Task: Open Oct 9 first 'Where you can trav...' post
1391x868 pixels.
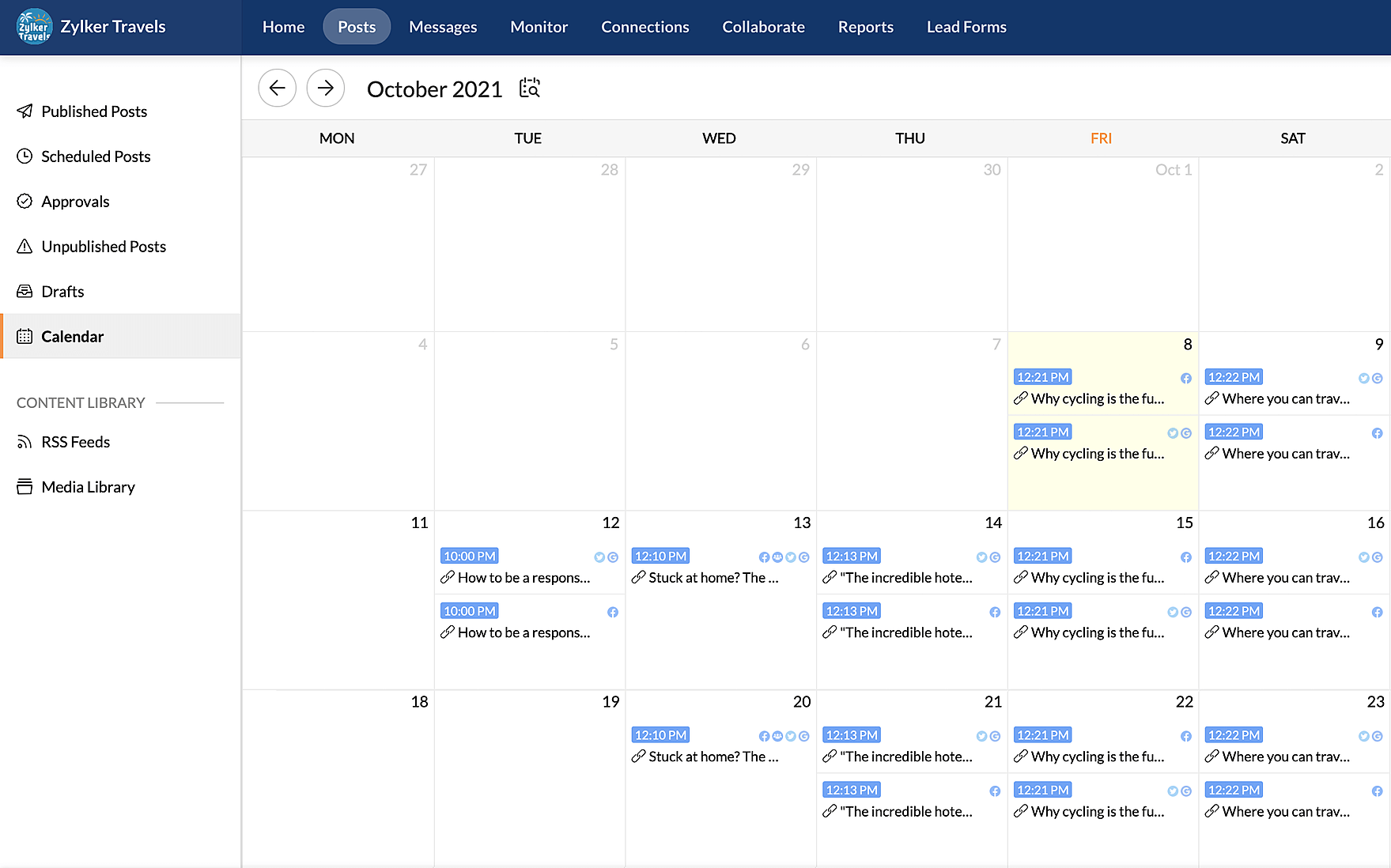Action: click(1286, 399)
